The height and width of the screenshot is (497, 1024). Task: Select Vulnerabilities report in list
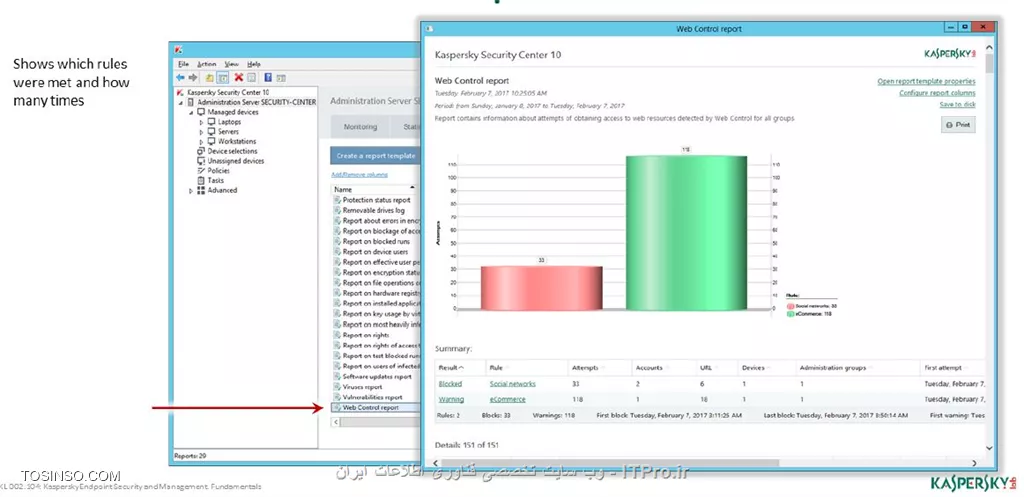[x=372, y=397]
